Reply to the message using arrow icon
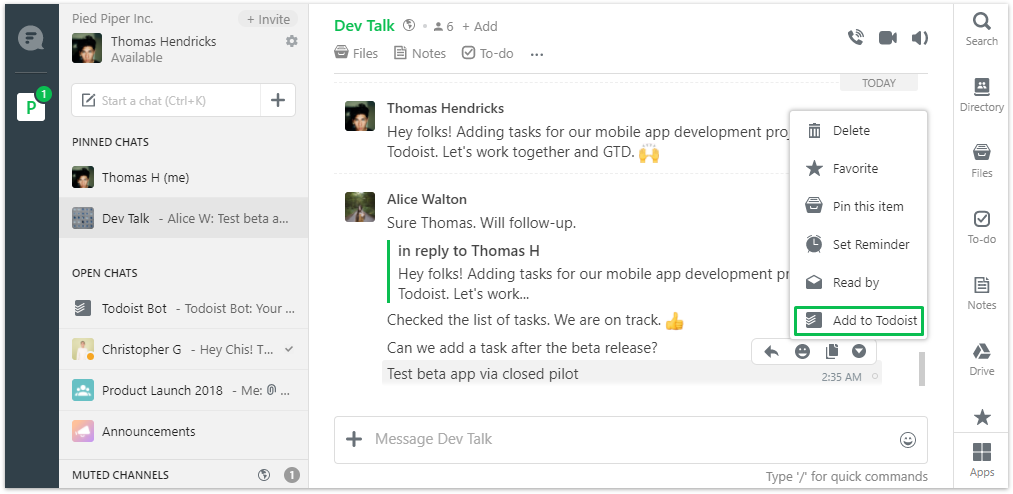The image size is (1013, 494). (771, 351)
